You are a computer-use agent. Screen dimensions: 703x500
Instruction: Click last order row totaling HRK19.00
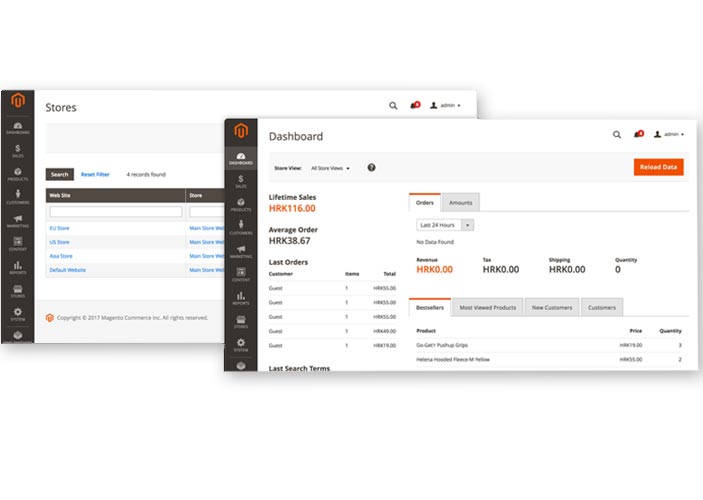point(332,346)
